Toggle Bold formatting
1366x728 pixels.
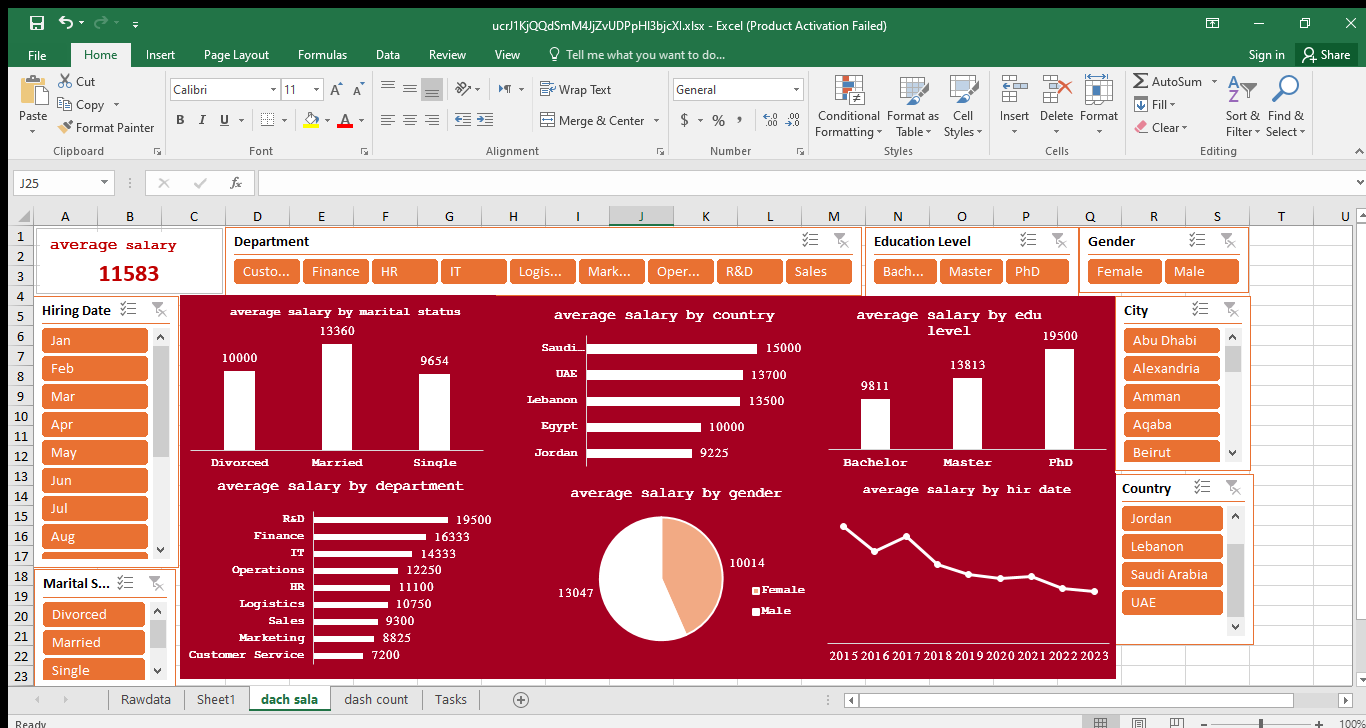pyautogui.click(x=180, y=120)
